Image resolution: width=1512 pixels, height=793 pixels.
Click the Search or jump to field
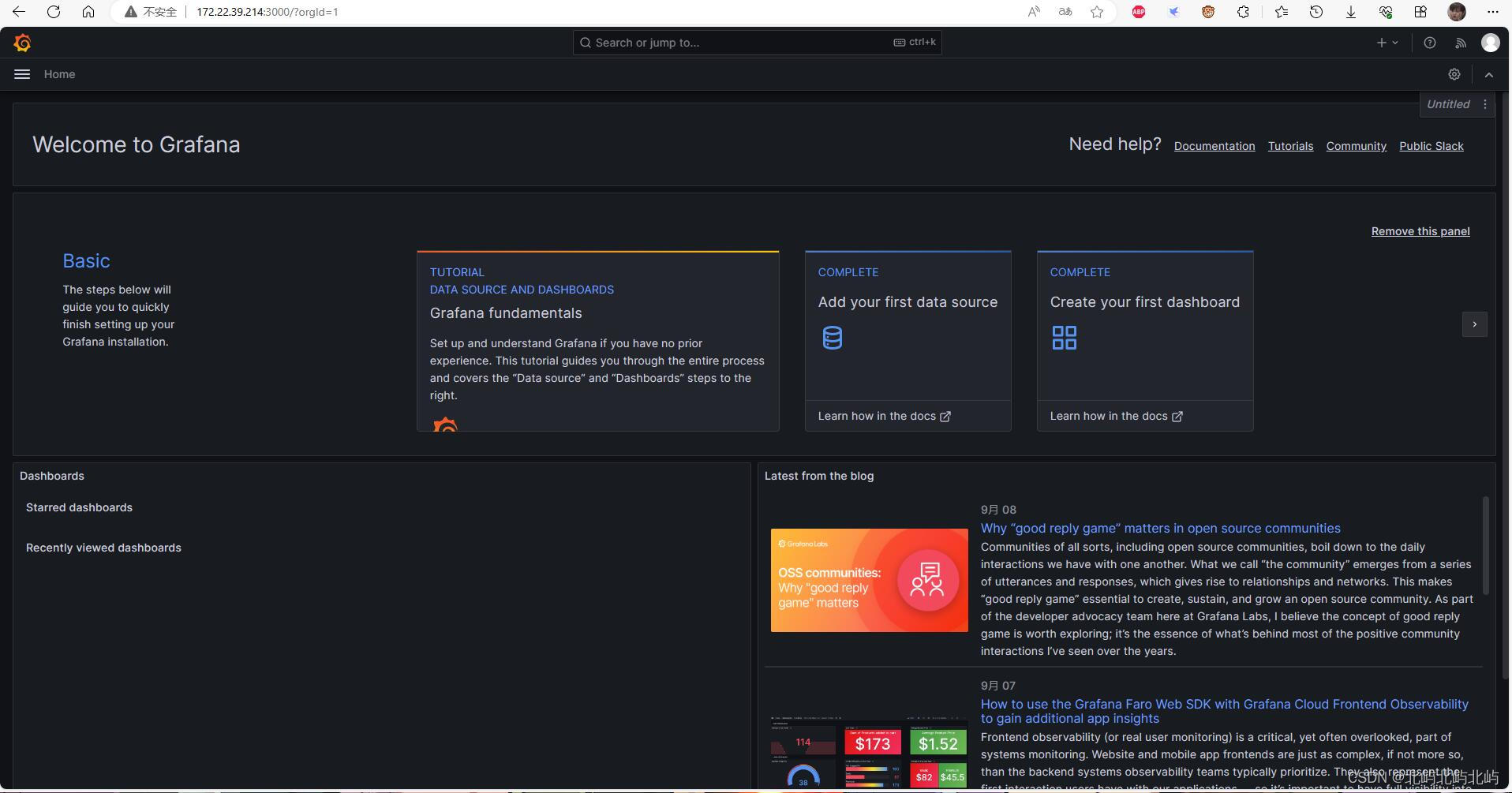click(757, 43)
